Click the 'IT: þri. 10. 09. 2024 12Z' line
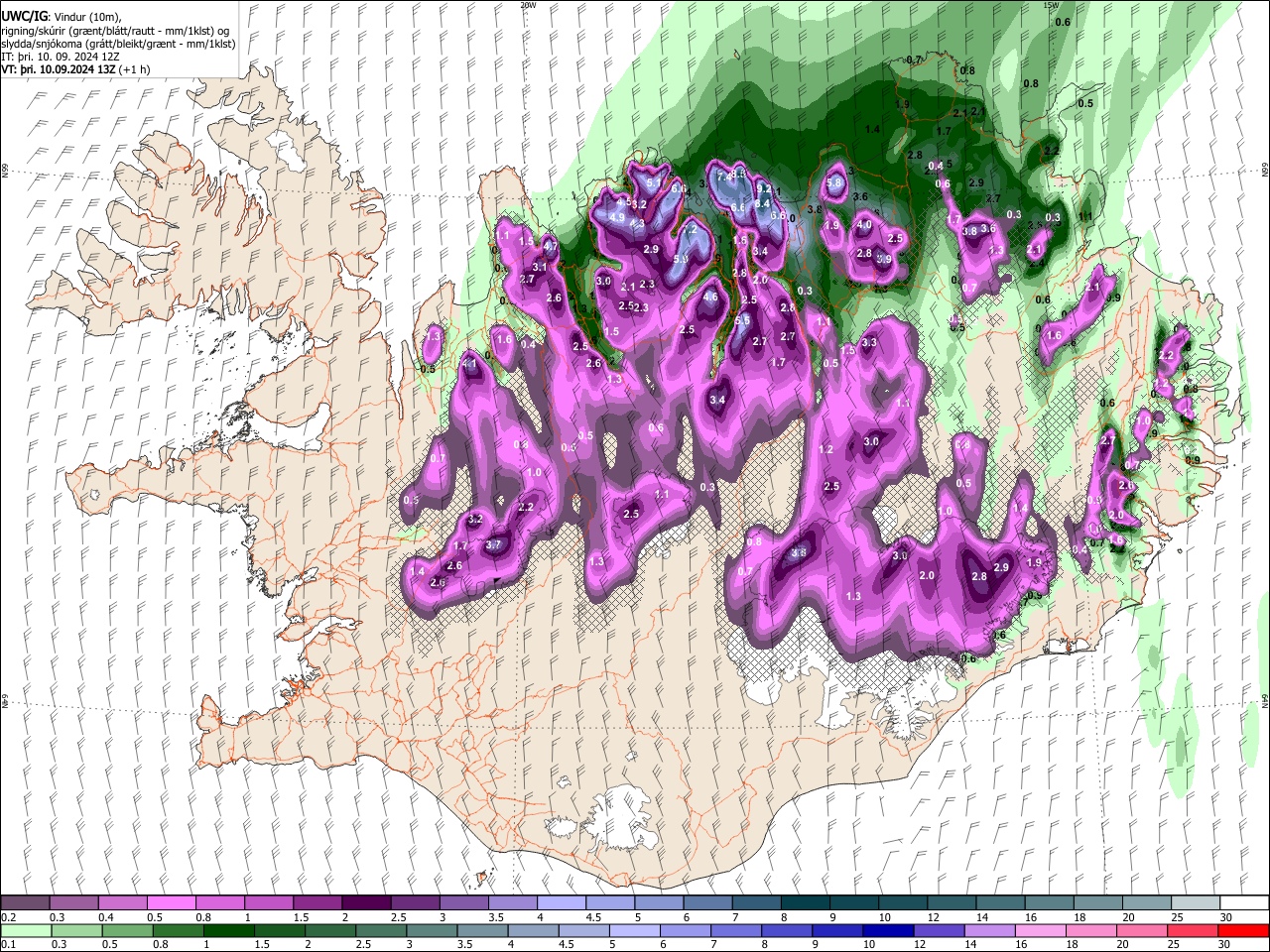Screen dimensions: 1270x952 pos(61,57)
